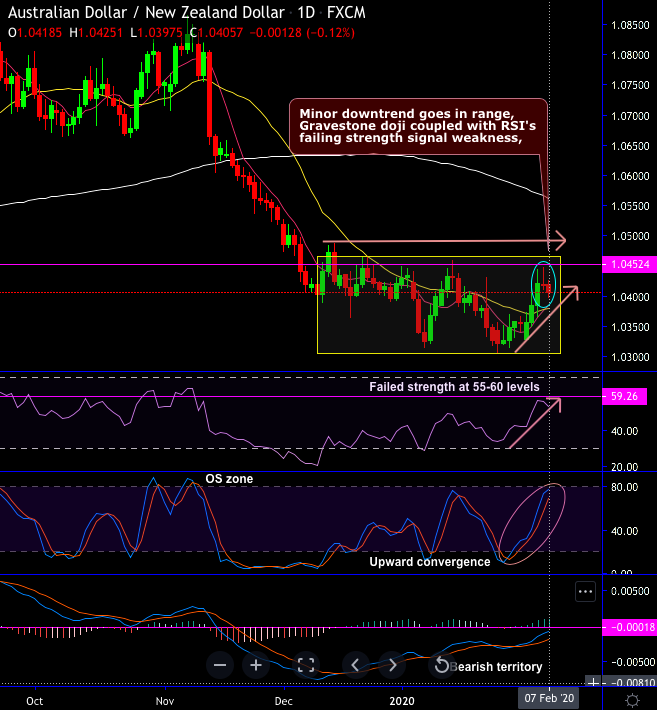This screenshot has width=657, height=710.
Task: Click the 07 Feb '20 date label
Action: point(549,698)
